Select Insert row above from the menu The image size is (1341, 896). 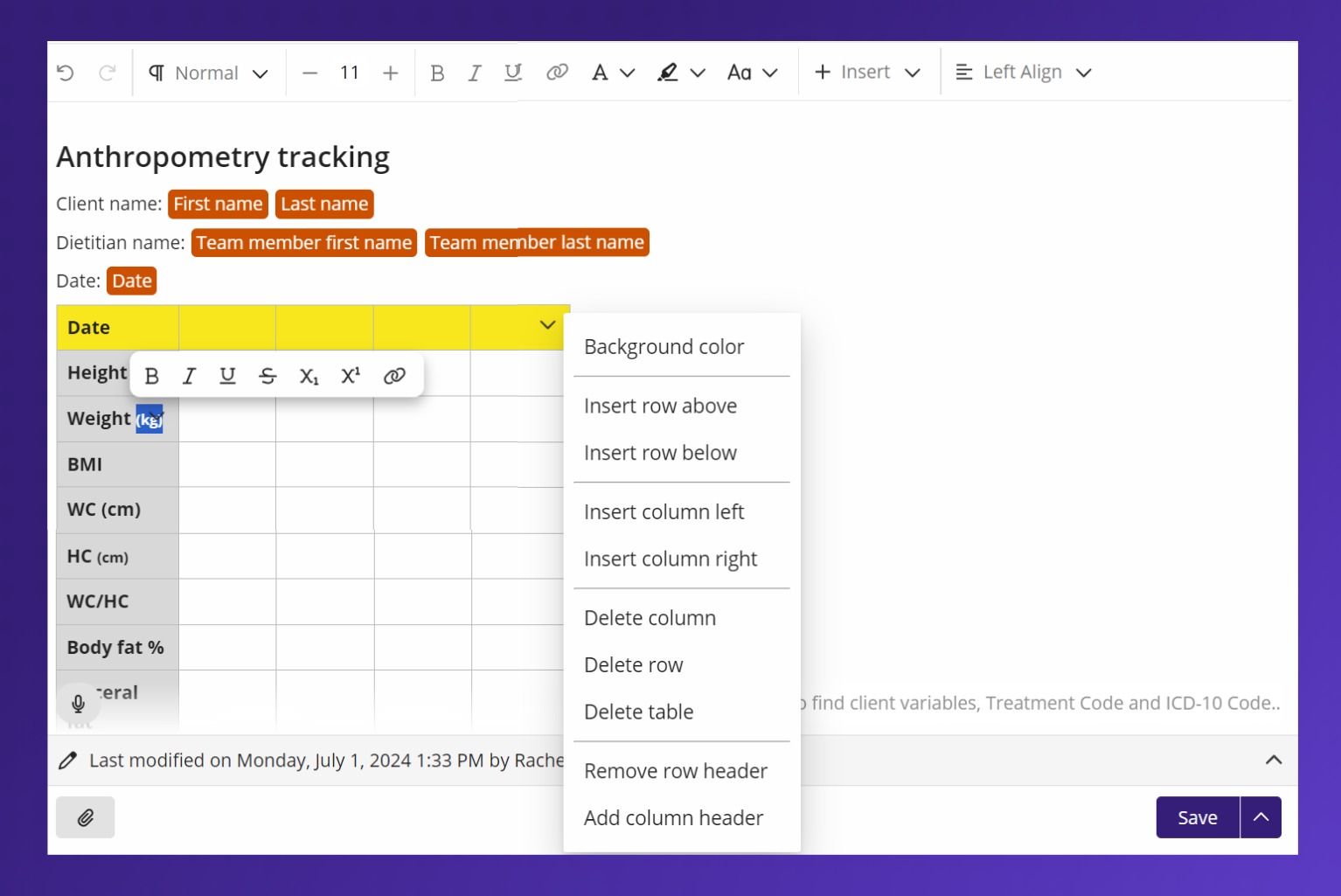tap(661, 406)
